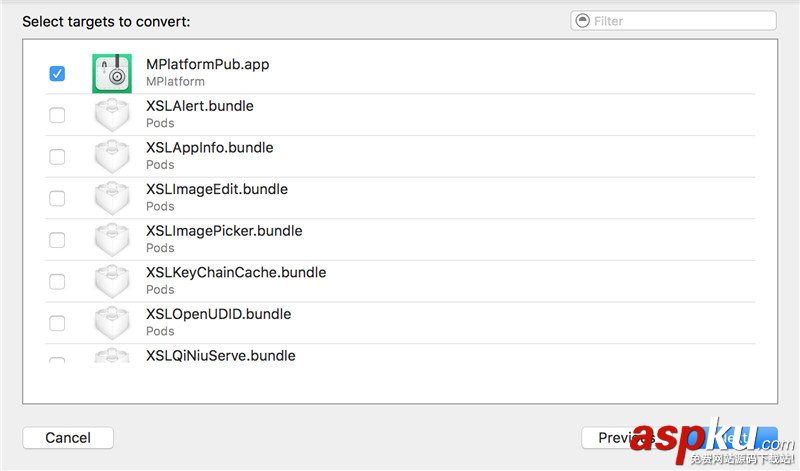800x471 pixels.
Task: Click the XSLKeyChainCache.bundle brick icon
Action: (112, 282)
